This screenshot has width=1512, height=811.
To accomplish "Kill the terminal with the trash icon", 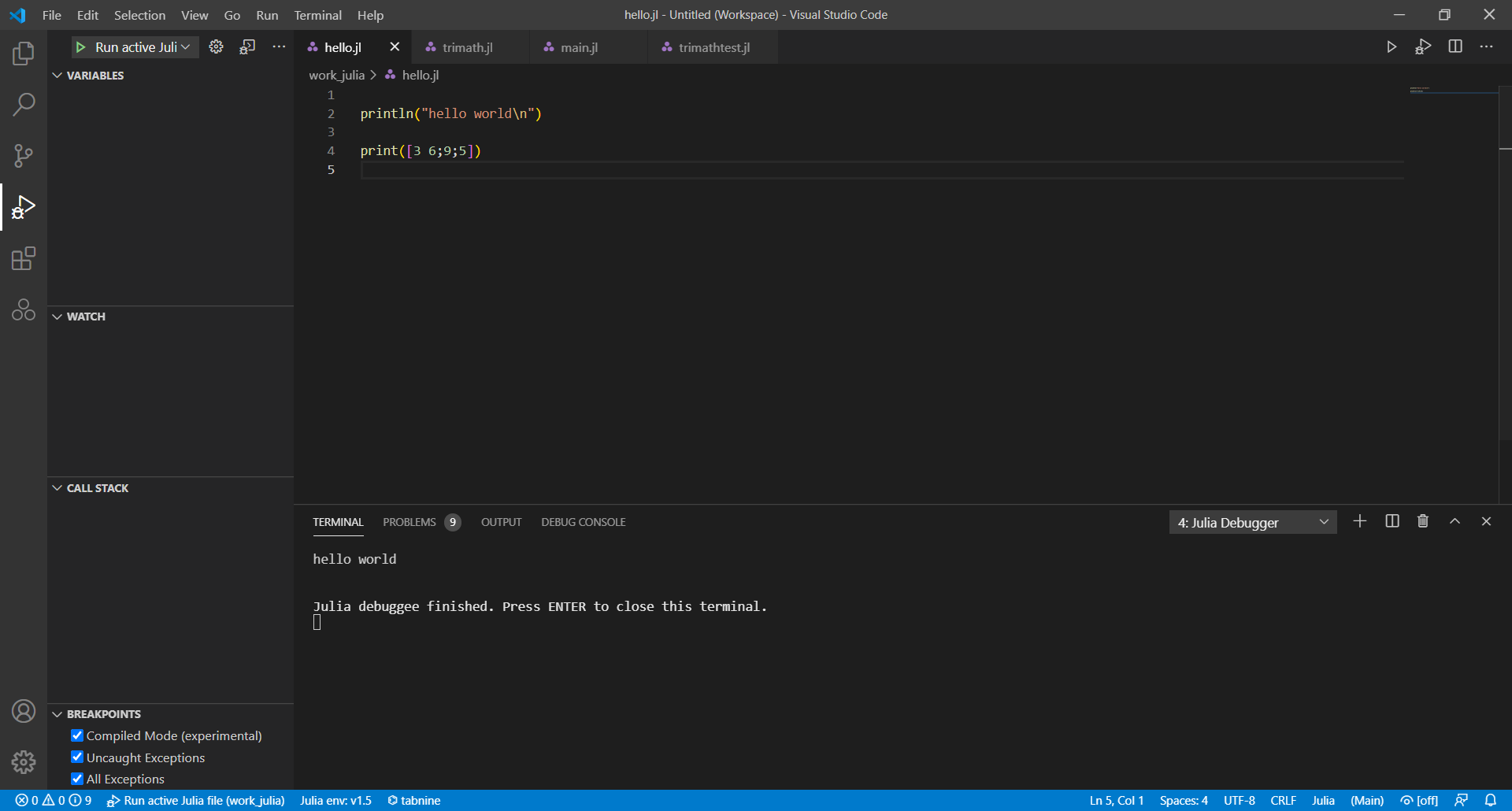I will tap(1422, 521).
